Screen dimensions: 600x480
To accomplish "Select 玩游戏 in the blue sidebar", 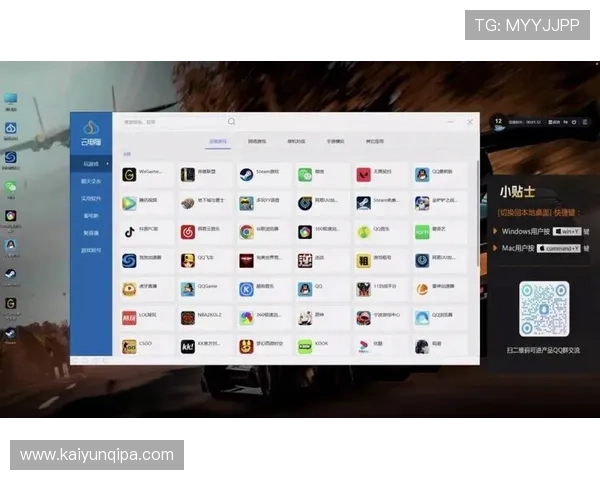I will coord(91,164).
